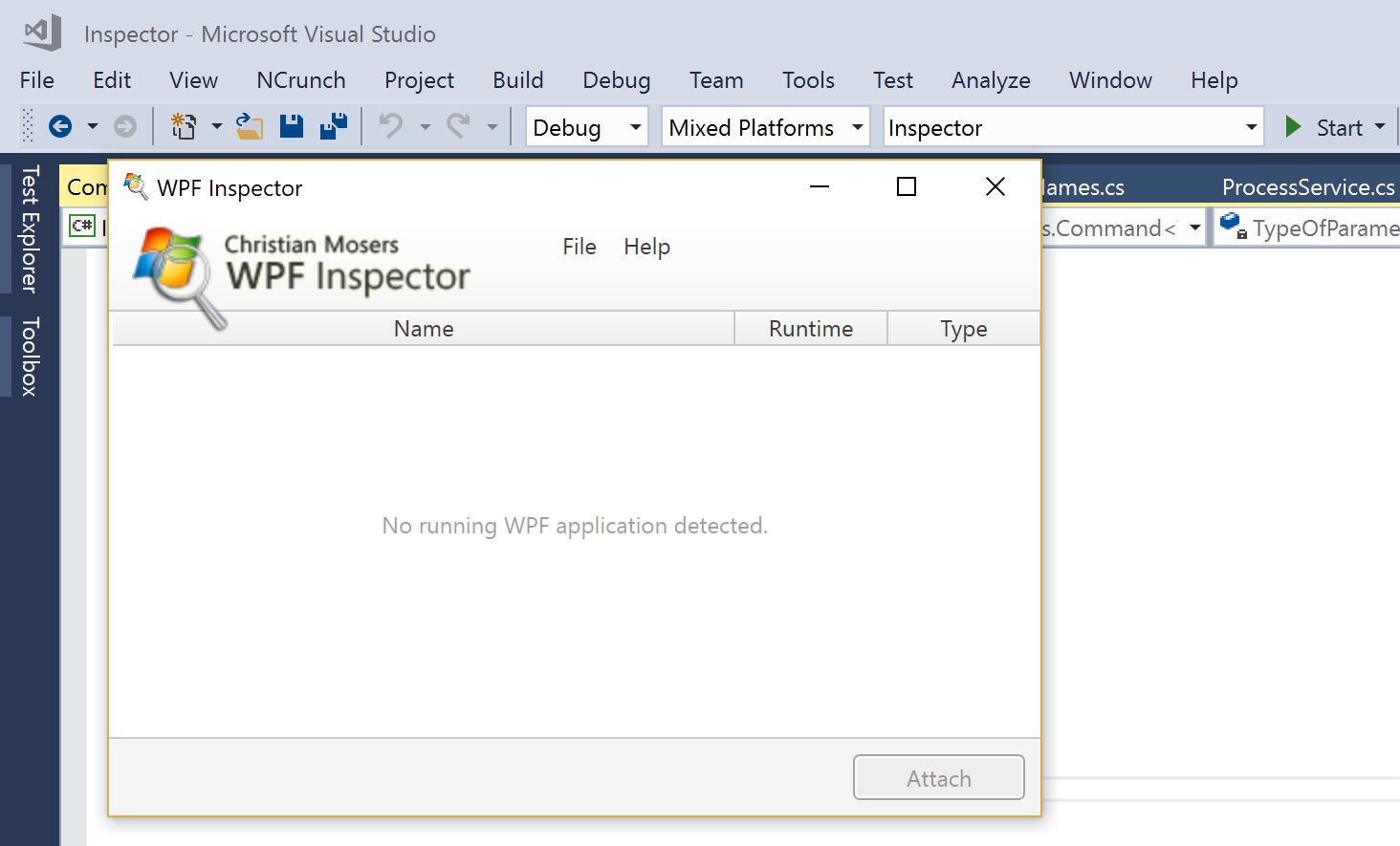
Task: Open the Redo history dropdown arrow
Action: (492, 126)
